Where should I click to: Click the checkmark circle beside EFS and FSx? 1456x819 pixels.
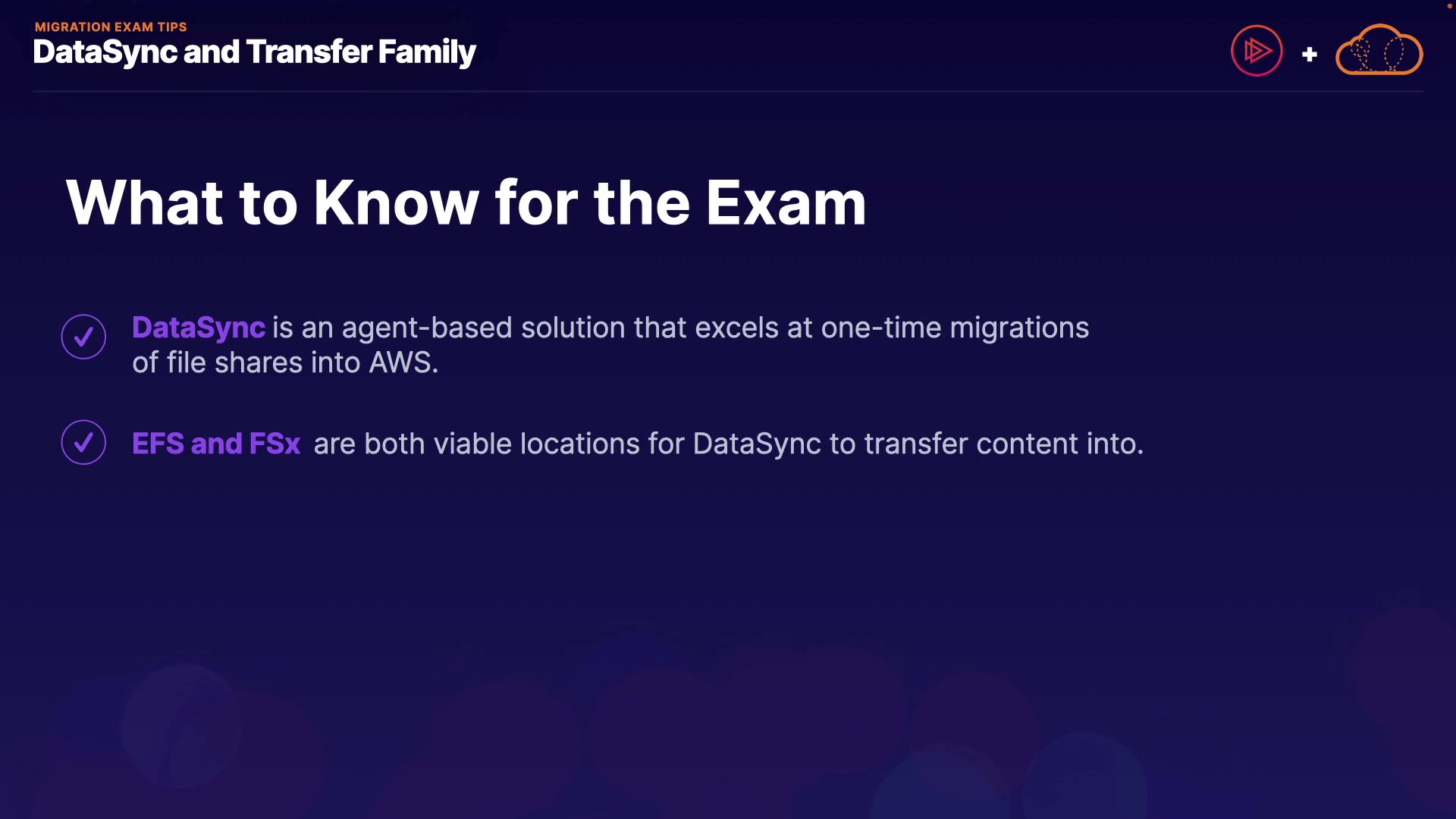[x=83, y=442]
